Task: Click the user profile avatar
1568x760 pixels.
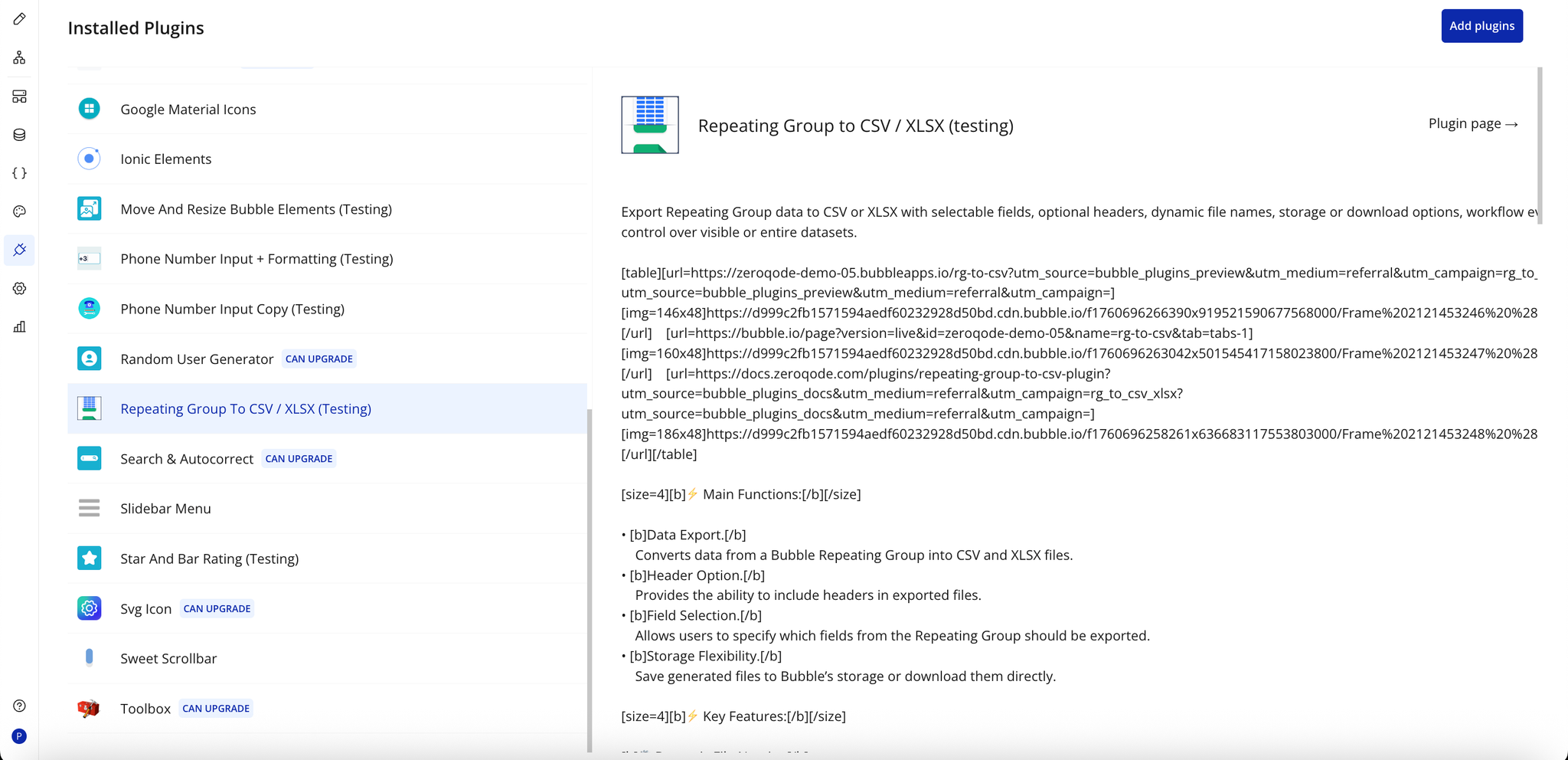Action: (20, 736)
